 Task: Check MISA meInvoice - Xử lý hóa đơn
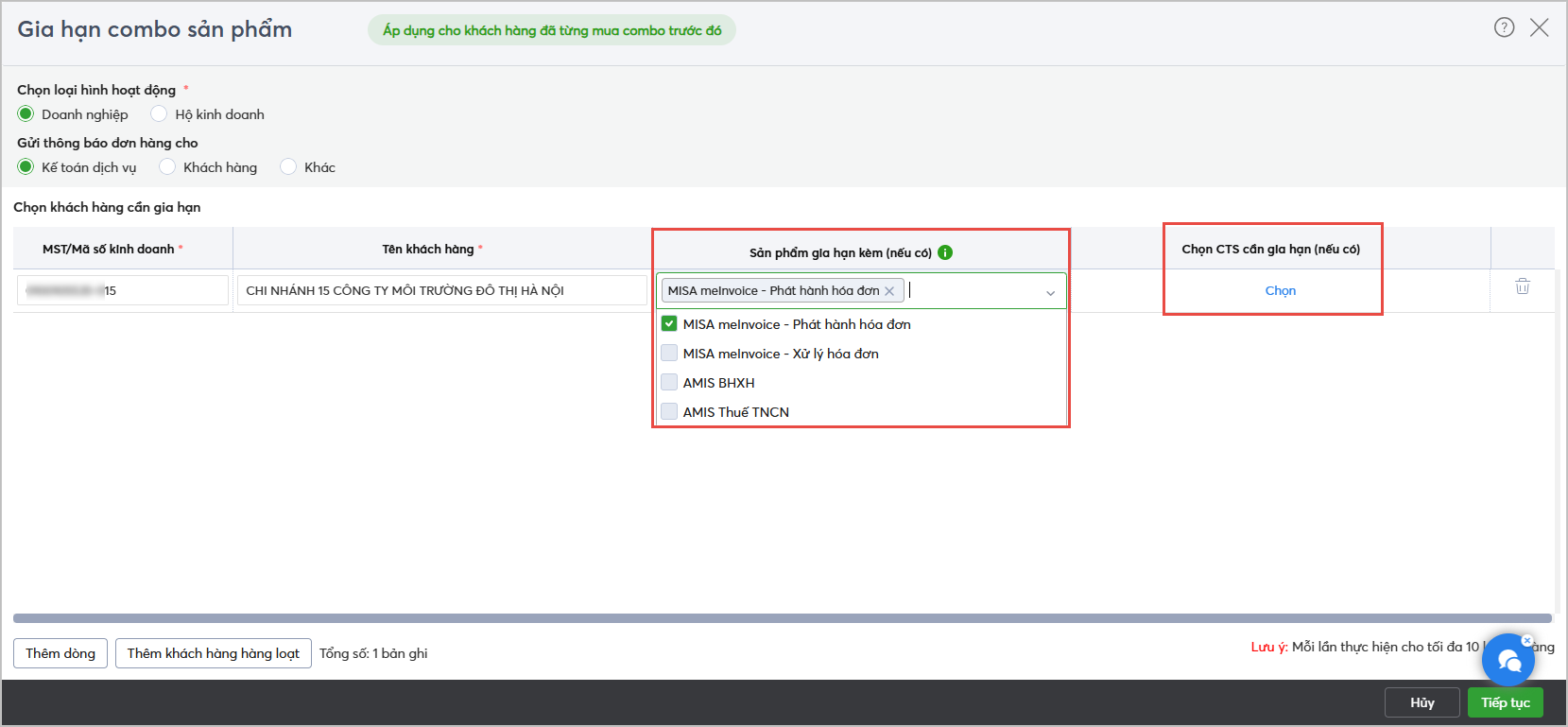click(669, 354)
